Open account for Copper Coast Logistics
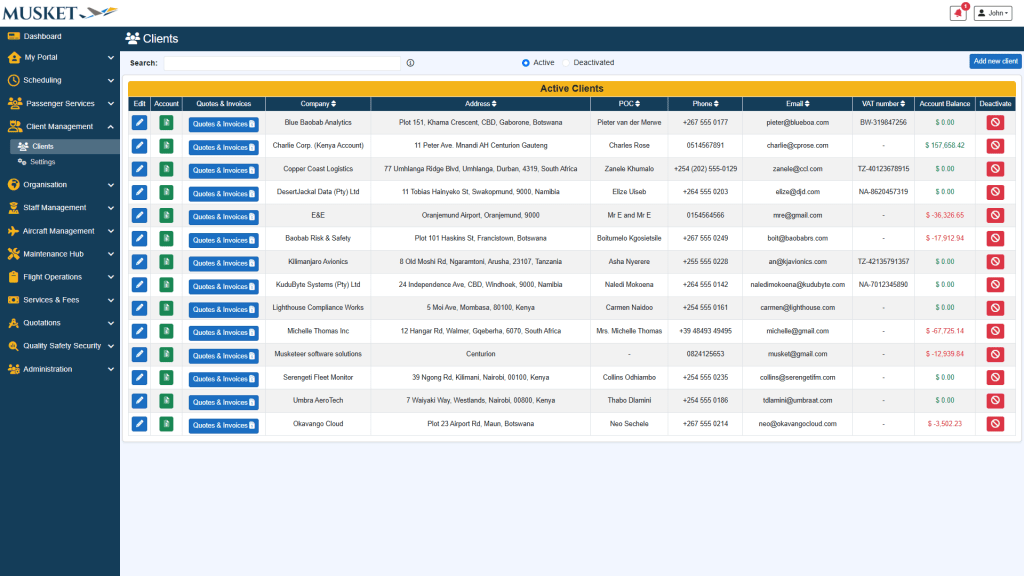The width and height of the screenshot is (1024, 576). click(167, 170)
